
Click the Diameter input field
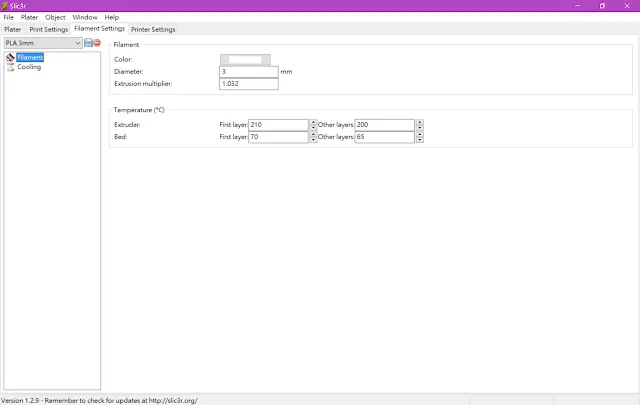tap(249, 72)
